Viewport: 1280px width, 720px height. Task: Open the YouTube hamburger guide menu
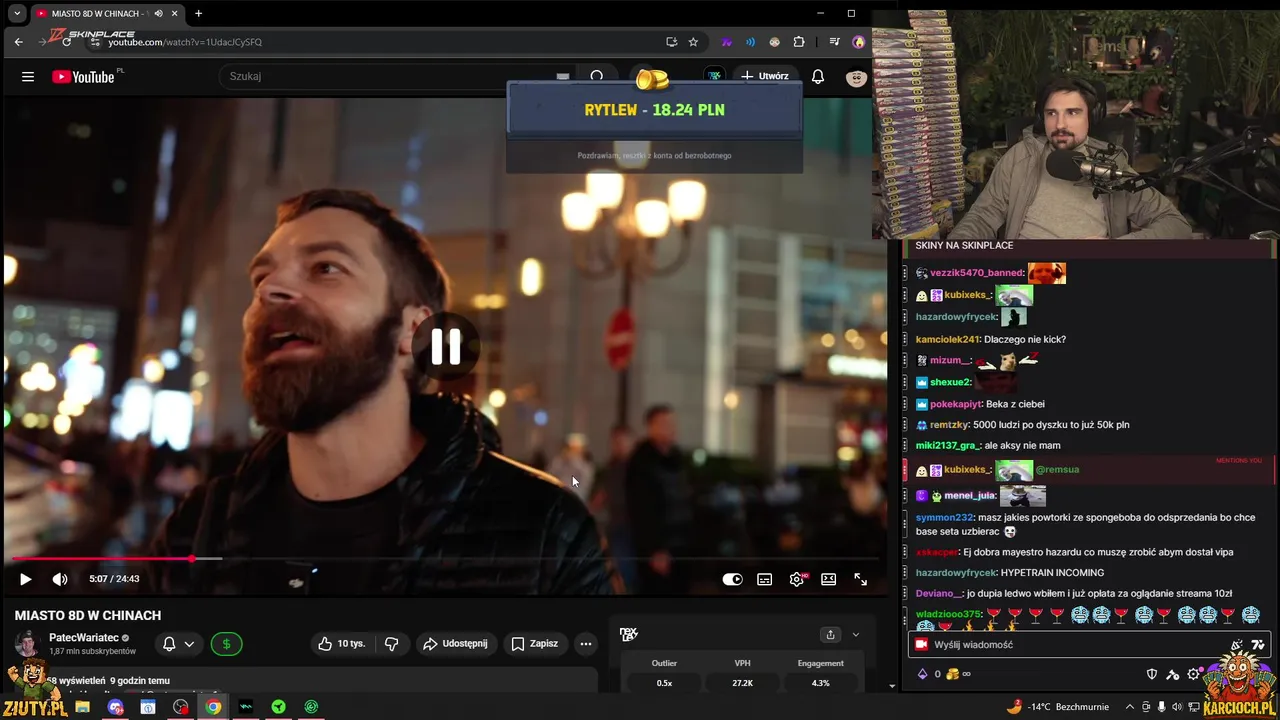pyautogui.click(x=28, y=77)
